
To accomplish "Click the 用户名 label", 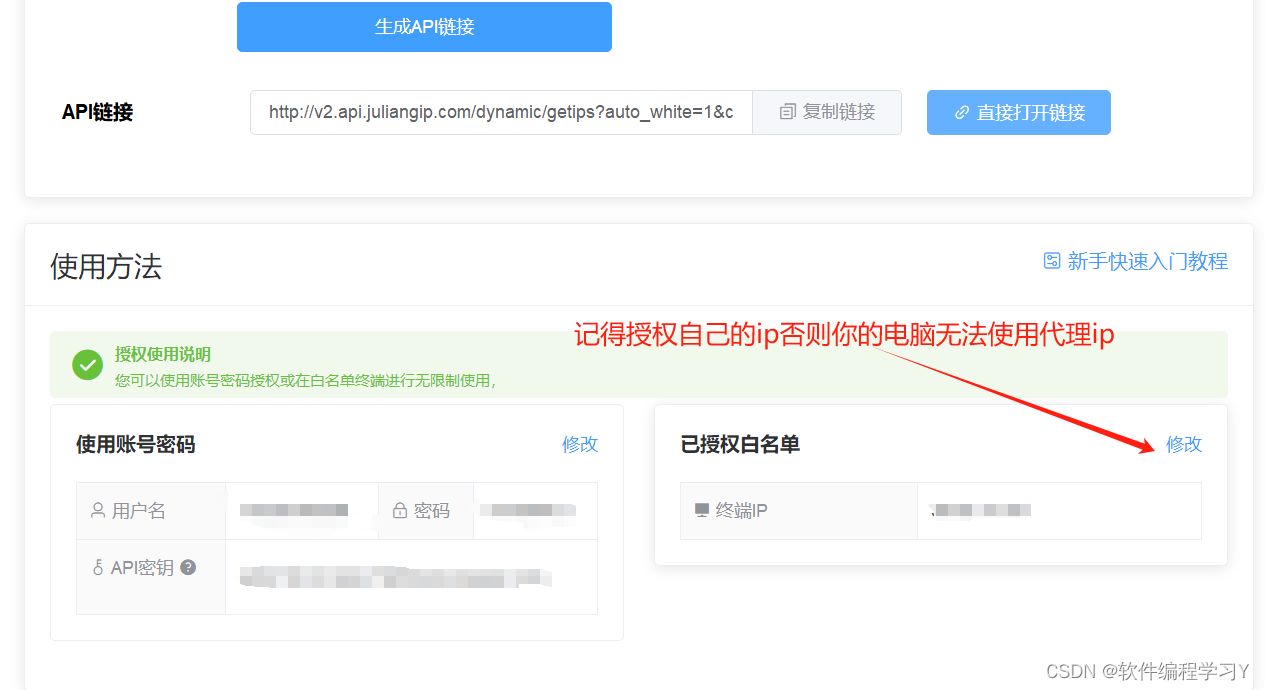I will (x=139, y=510).
